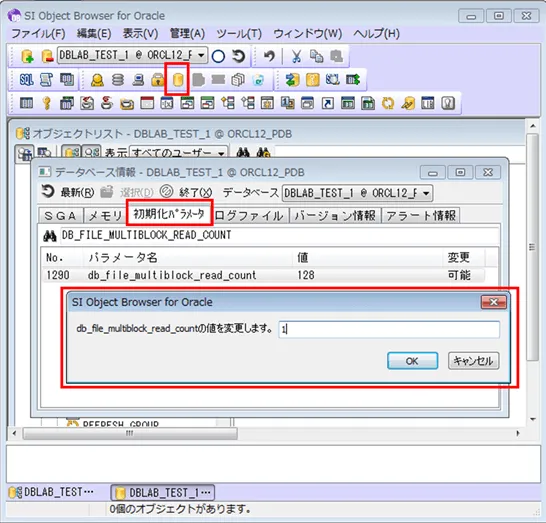Open the 編集(E) menu
546x523 pixels.
pos(94,34)
